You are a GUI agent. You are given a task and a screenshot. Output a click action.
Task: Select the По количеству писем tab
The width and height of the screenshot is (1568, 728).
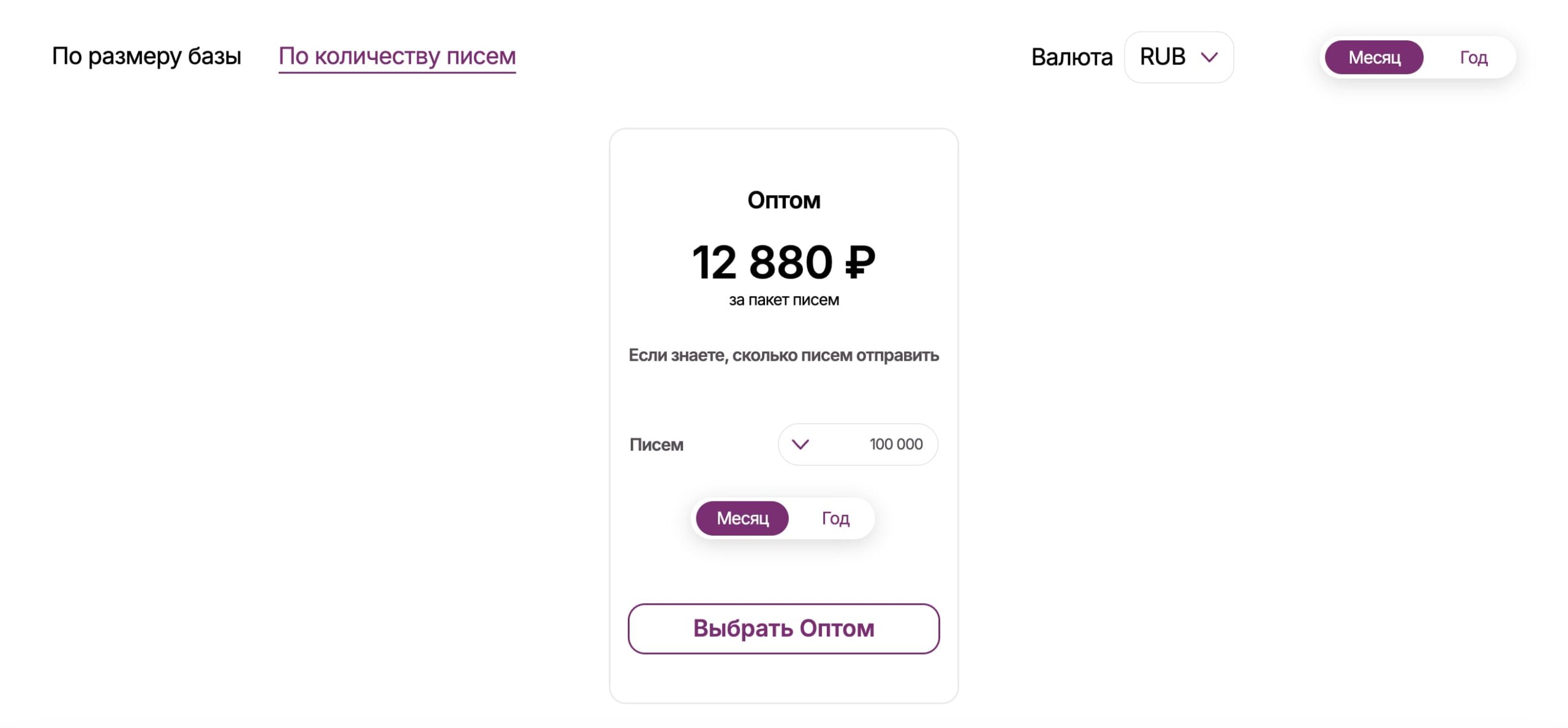[x=397, y=56]
